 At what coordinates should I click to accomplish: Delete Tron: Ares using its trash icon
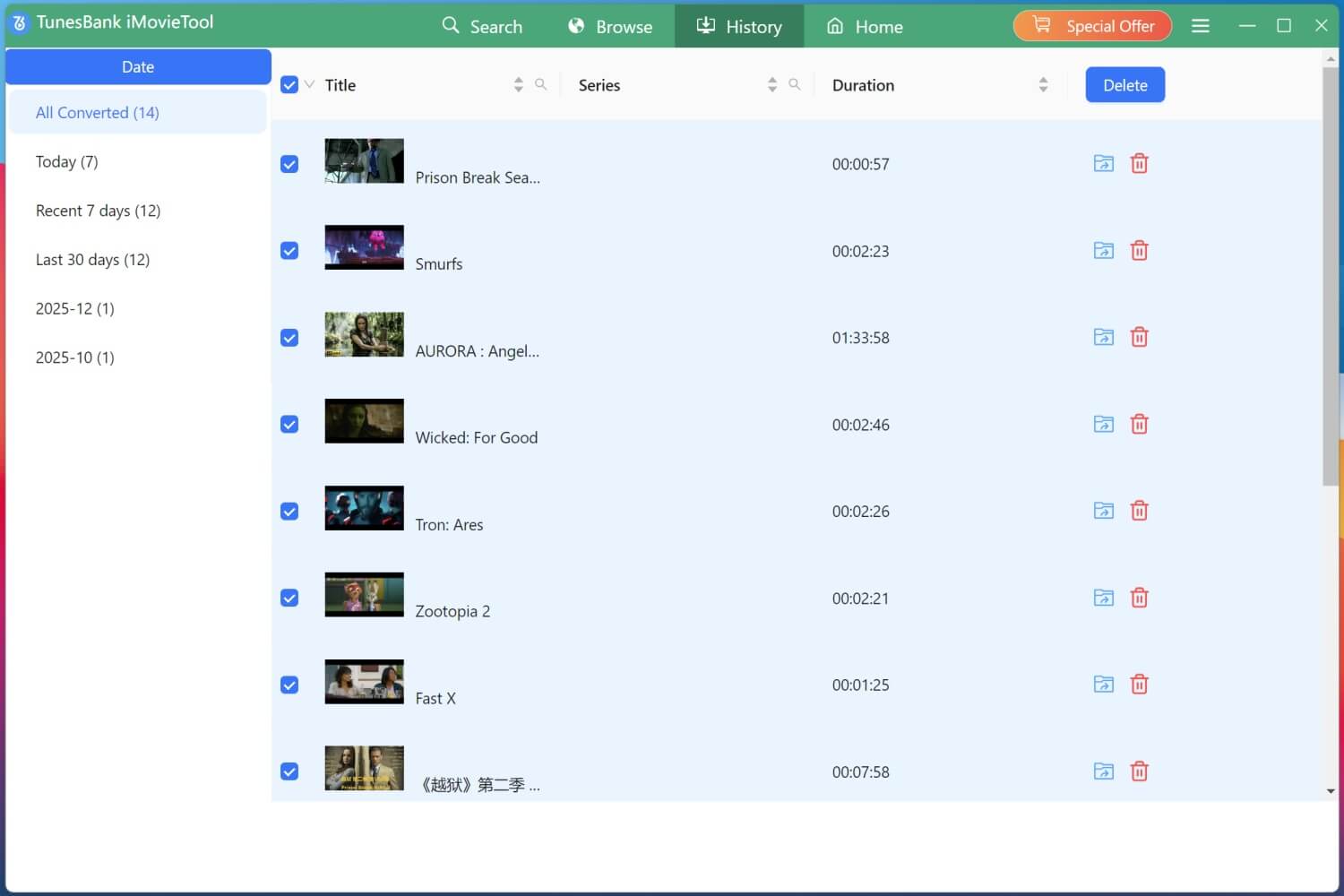(1139, 510)
